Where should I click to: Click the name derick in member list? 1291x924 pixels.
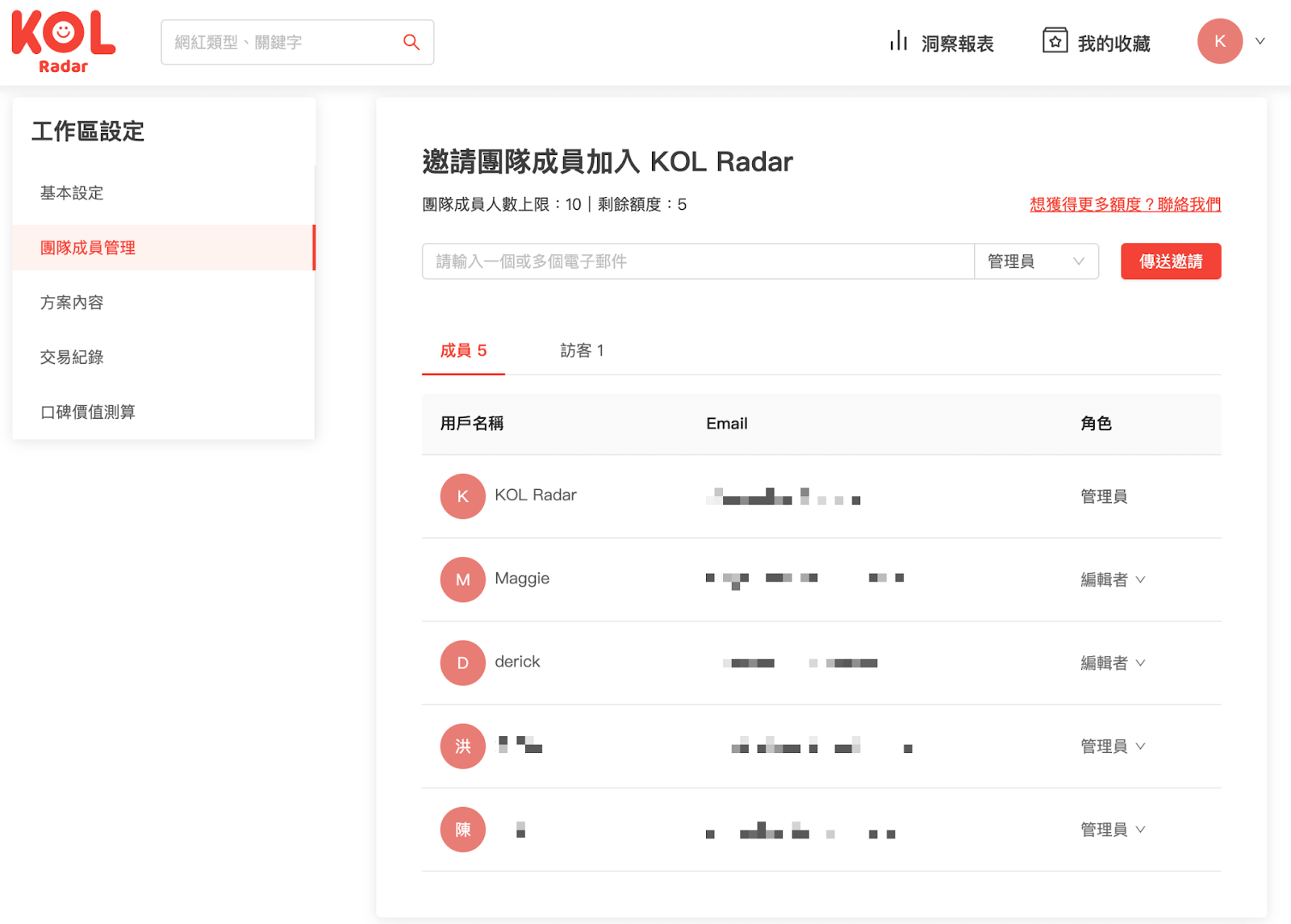pyautogui.click(x=517, y=662)
